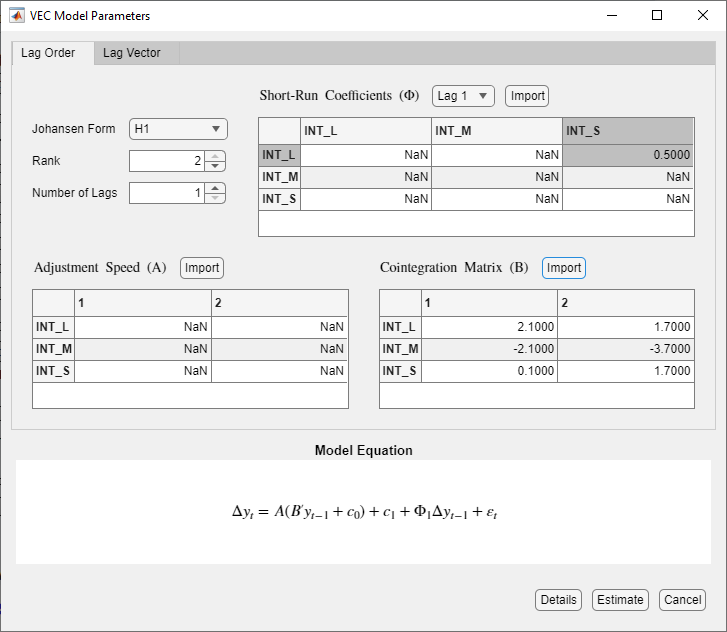Viewport: 727px width, 632px height.
Task: Import the Cointegration Matrix
Action: pos(564,268)
